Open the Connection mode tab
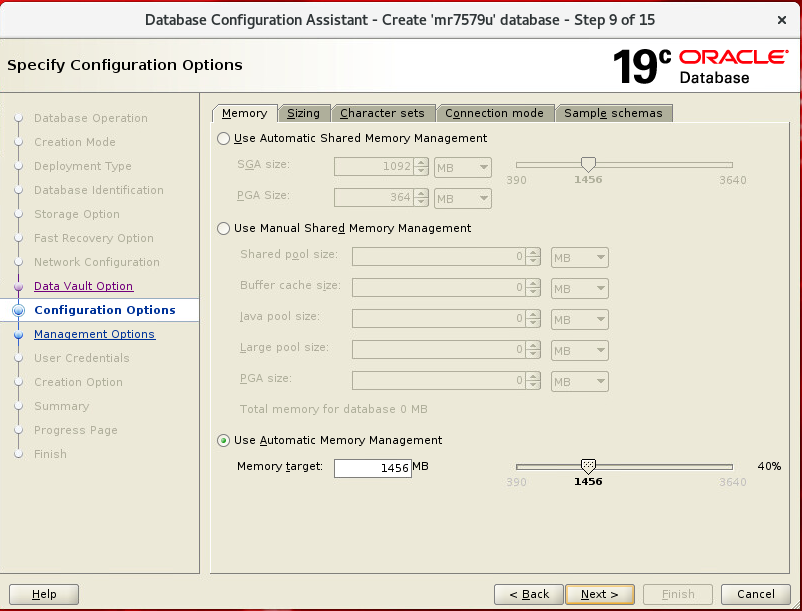This screenshot has height=611, width=802. tap(494, 113)
